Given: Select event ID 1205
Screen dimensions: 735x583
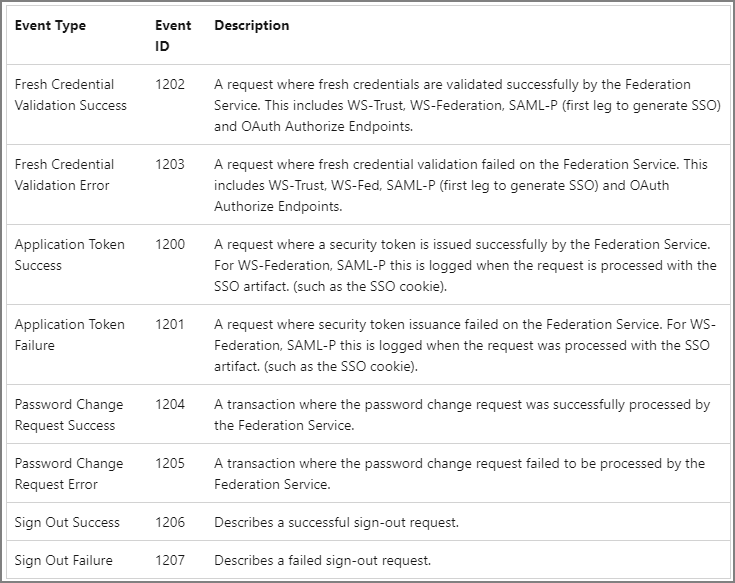Looking at the screenshot, I should click(x=170, y=464).
